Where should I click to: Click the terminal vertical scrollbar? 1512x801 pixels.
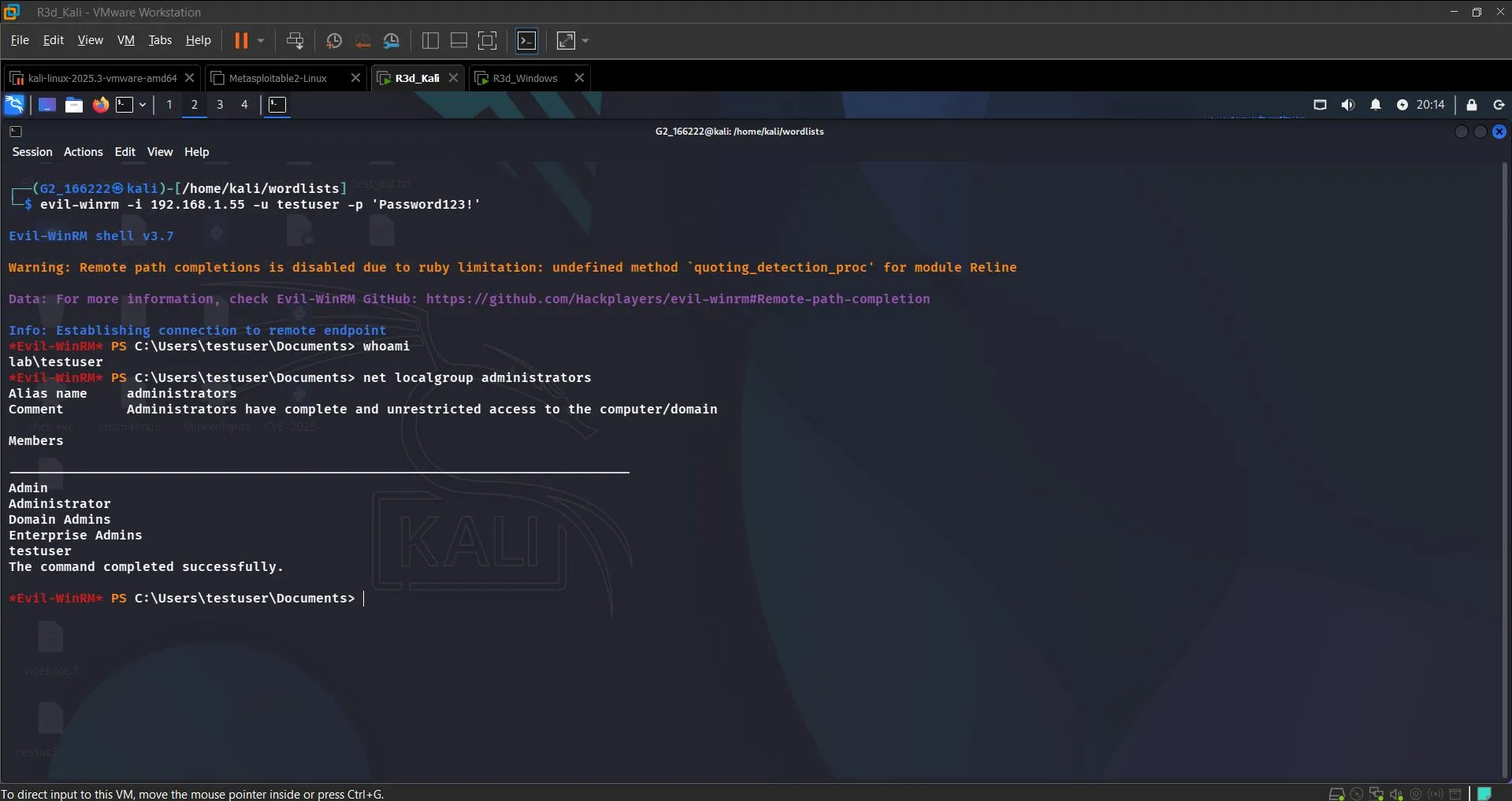[1505, 469]
